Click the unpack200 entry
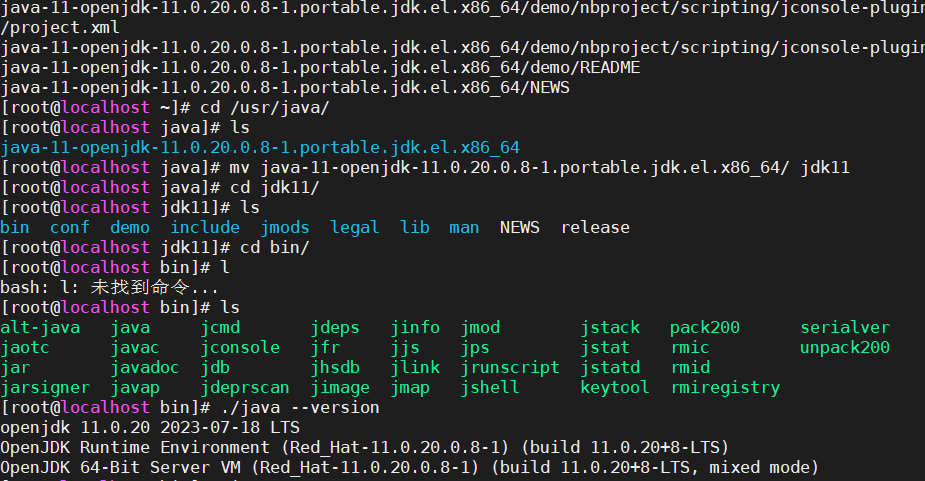 coord(844,347)
